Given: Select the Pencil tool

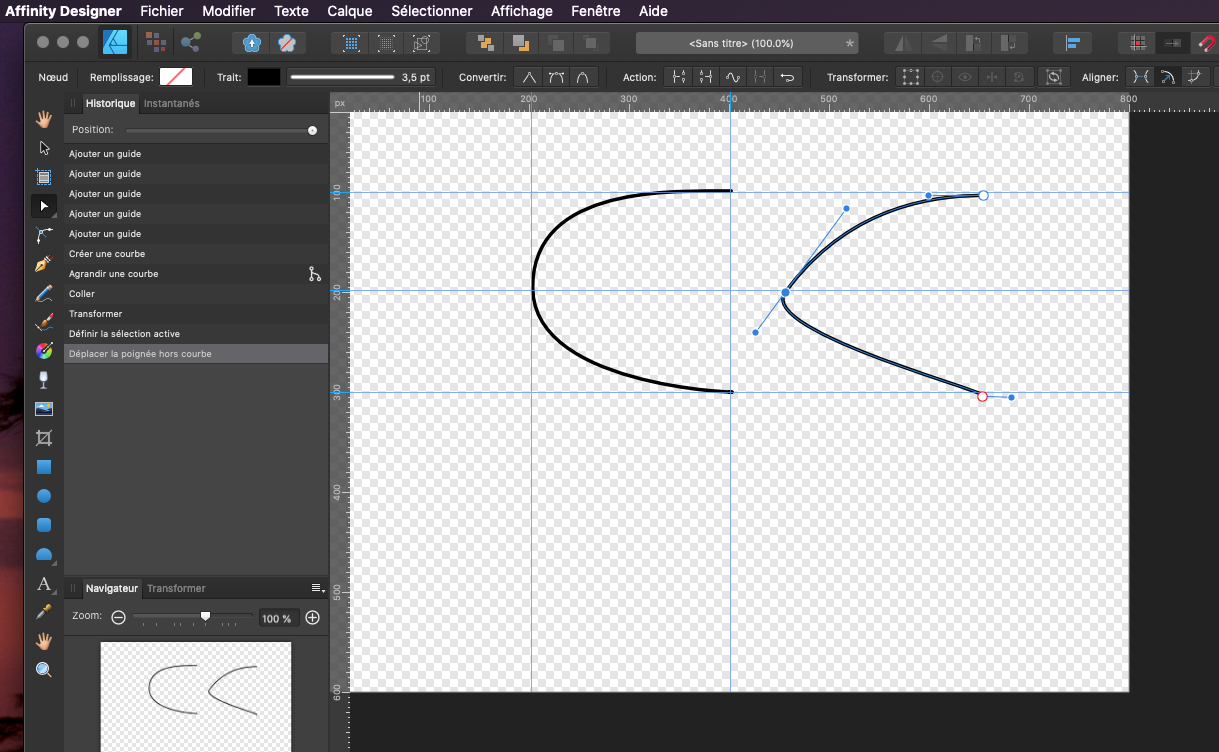Looking at the screenshot, I should [x=44, y=293].
